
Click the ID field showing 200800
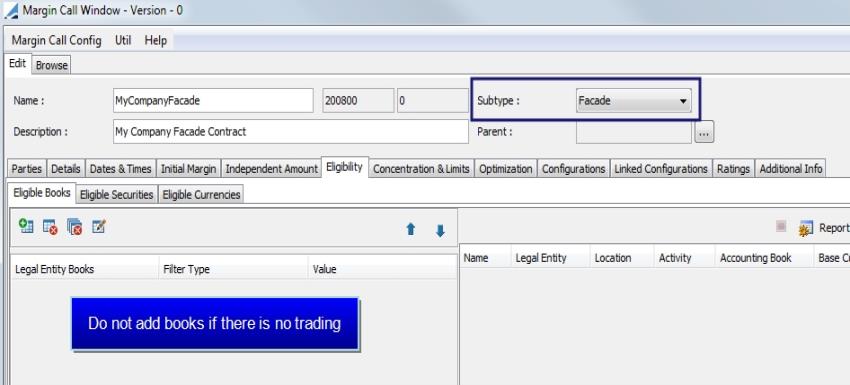coord(358,100)
